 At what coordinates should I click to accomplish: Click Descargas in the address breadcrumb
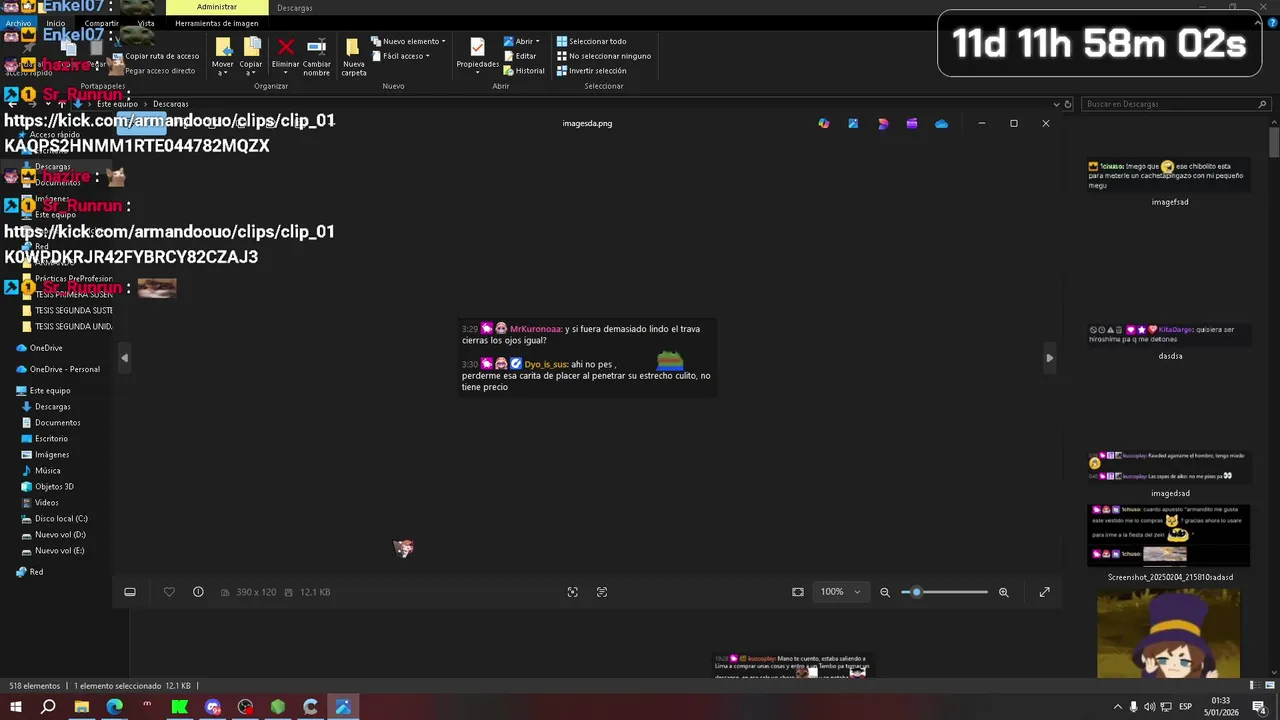point(170,104)
